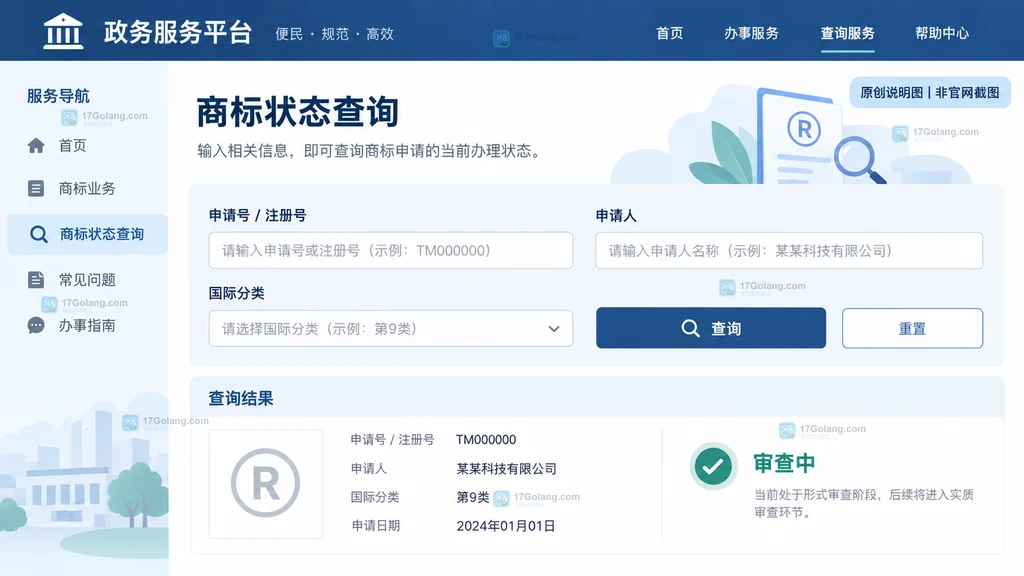Click the 查询 search button

(x=711, y=328)
